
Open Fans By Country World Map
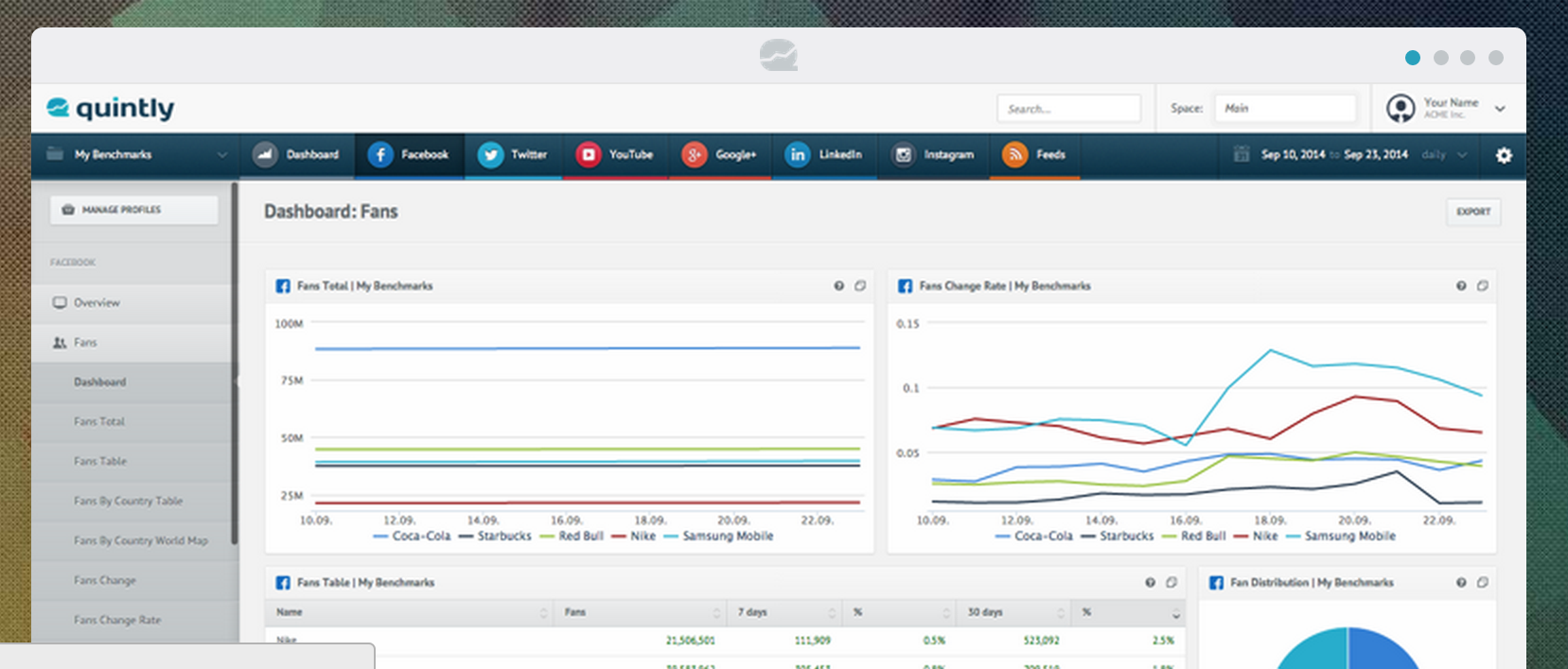click(132, 541)
